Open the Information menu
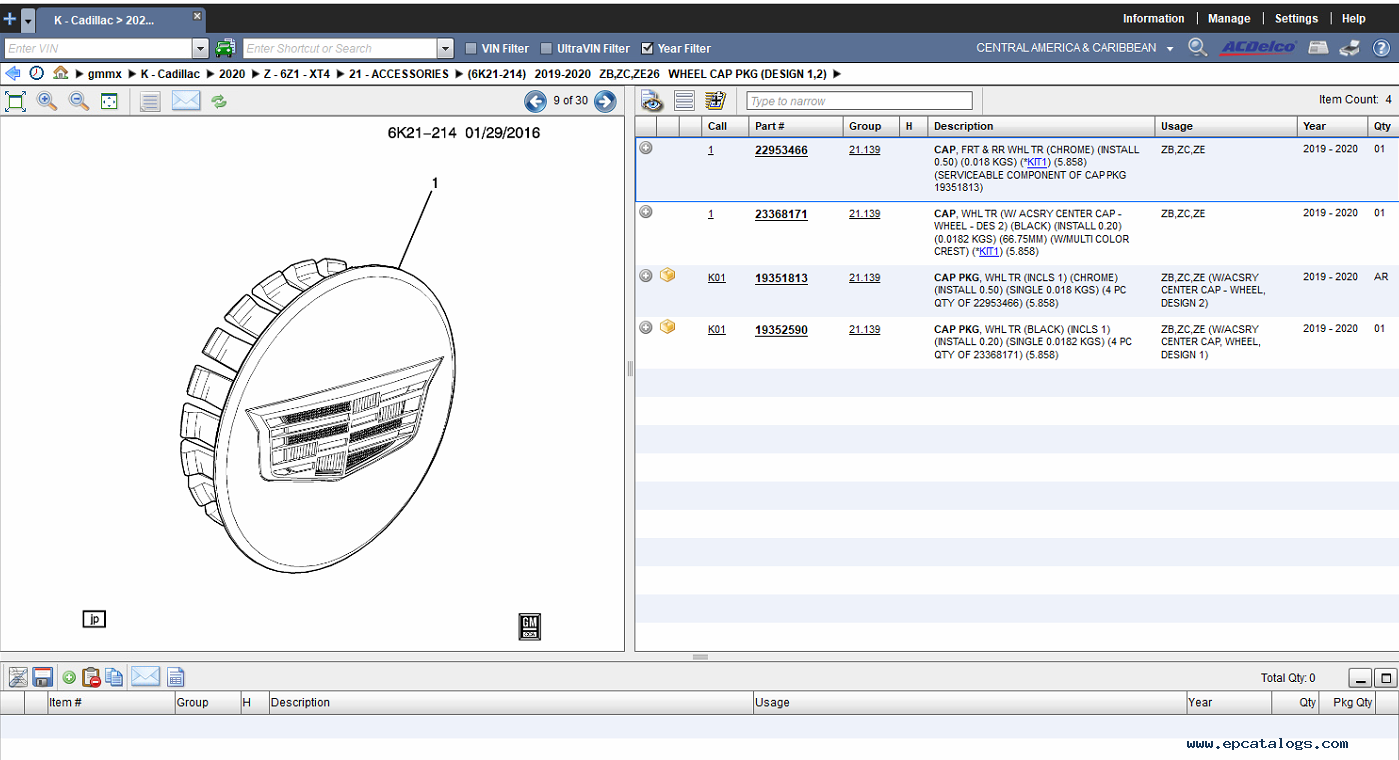 [1153, 18]
